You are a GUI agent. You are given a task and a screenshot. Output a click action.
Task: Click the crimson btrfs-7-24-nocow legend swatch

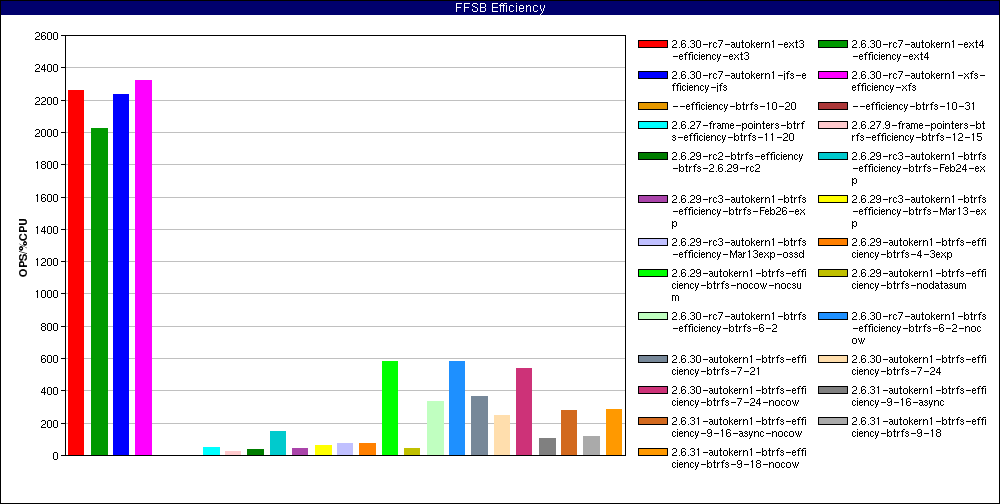(x=652, y=390)
